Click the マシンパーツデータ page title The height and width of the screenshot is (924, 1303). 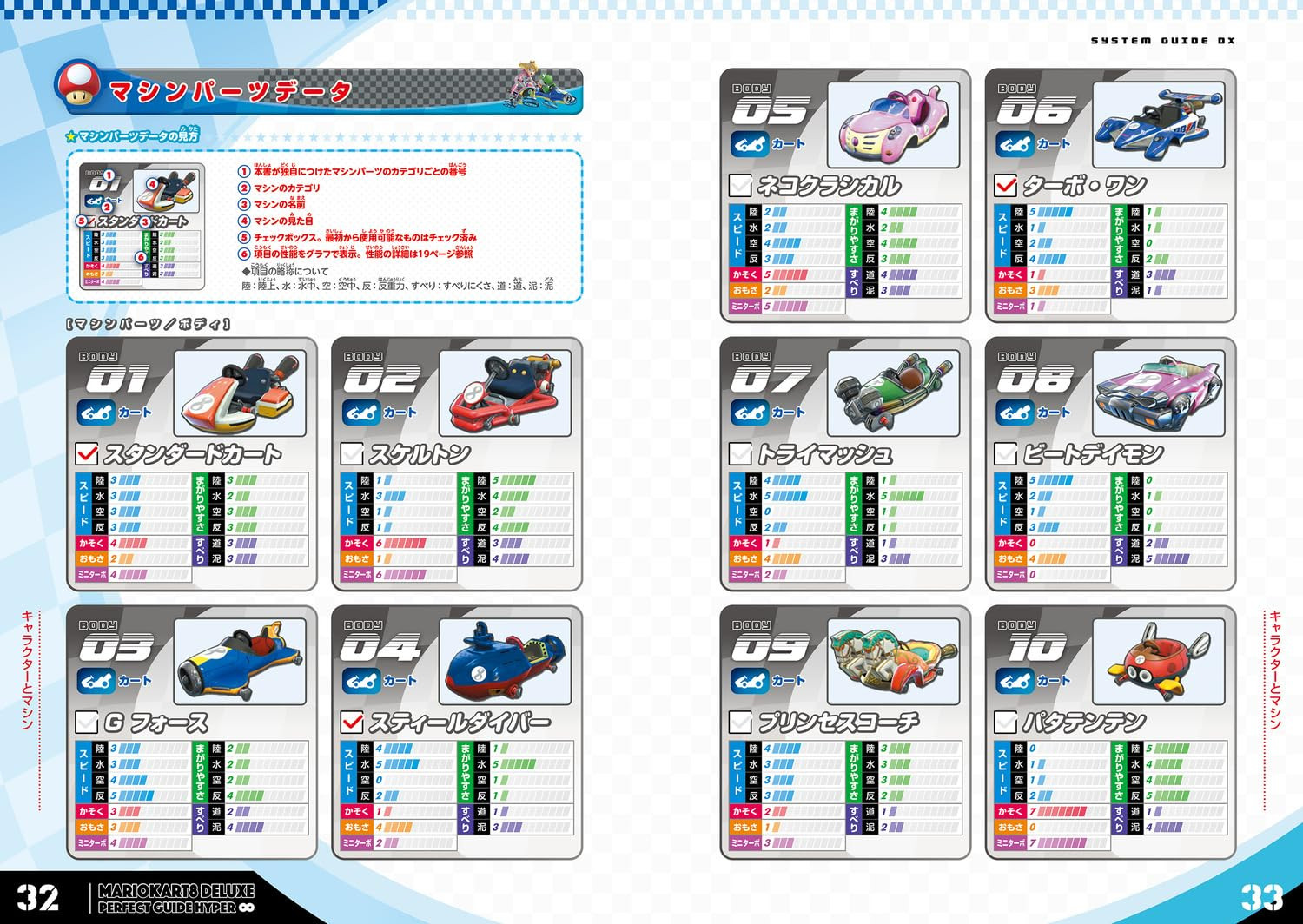231,91
